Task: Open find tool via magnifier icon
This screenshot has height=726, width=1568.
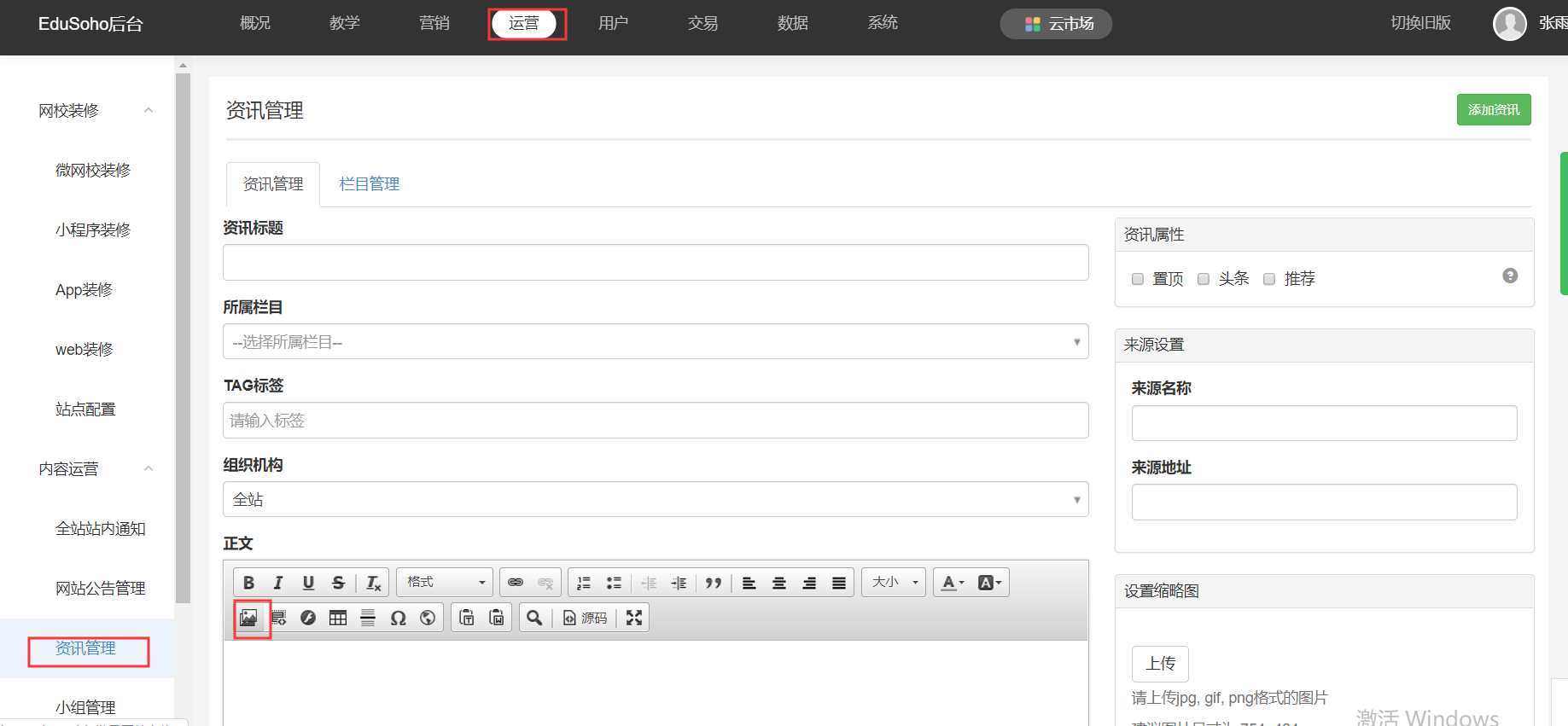Action: pos(534,618)
